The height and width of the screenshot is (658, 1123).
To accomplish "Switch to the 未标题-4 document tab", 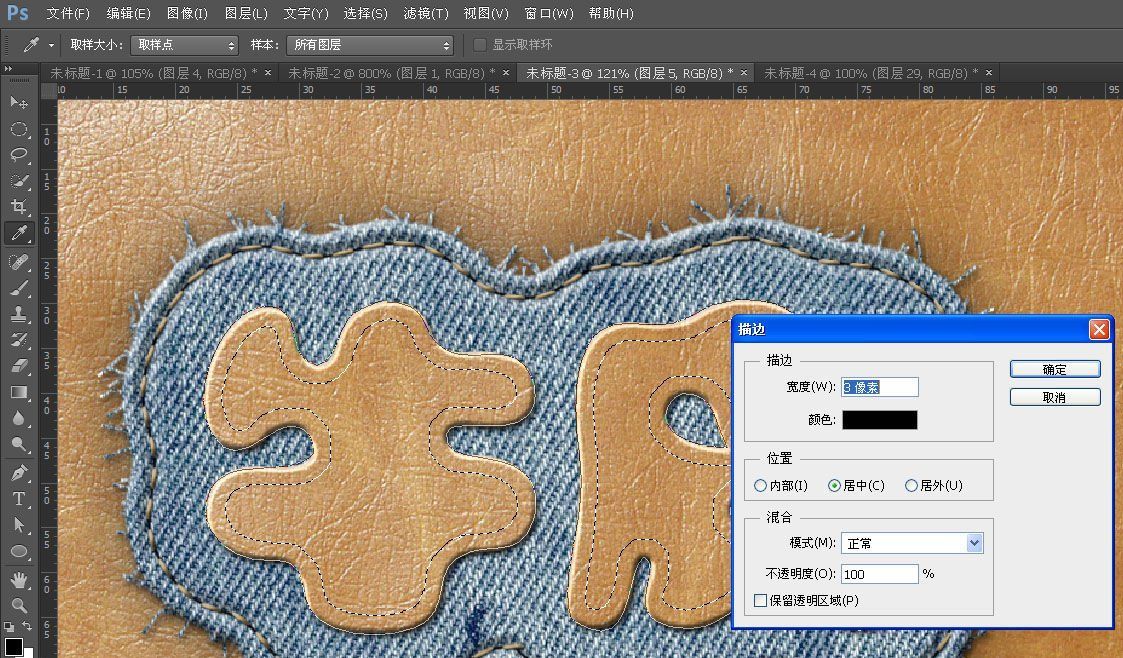I will 870,73.
